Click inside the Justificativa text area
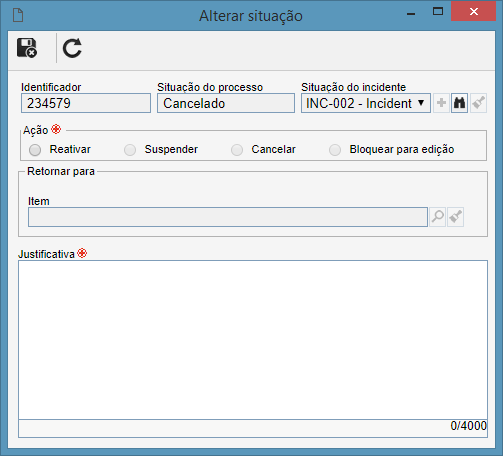The width and height of the screenshot is (503, 456). (x=253, y=340)
